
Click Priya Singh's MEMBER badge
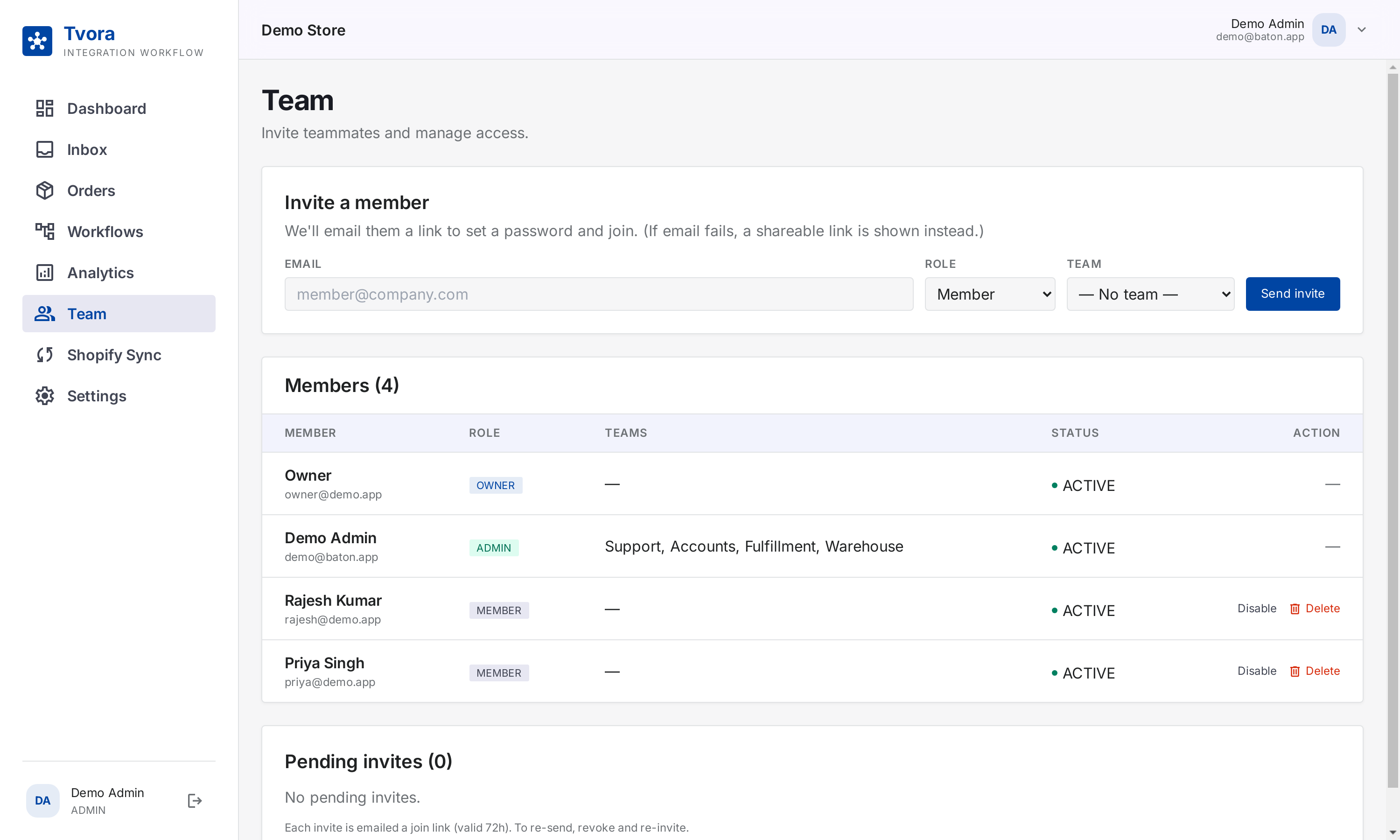498,672
